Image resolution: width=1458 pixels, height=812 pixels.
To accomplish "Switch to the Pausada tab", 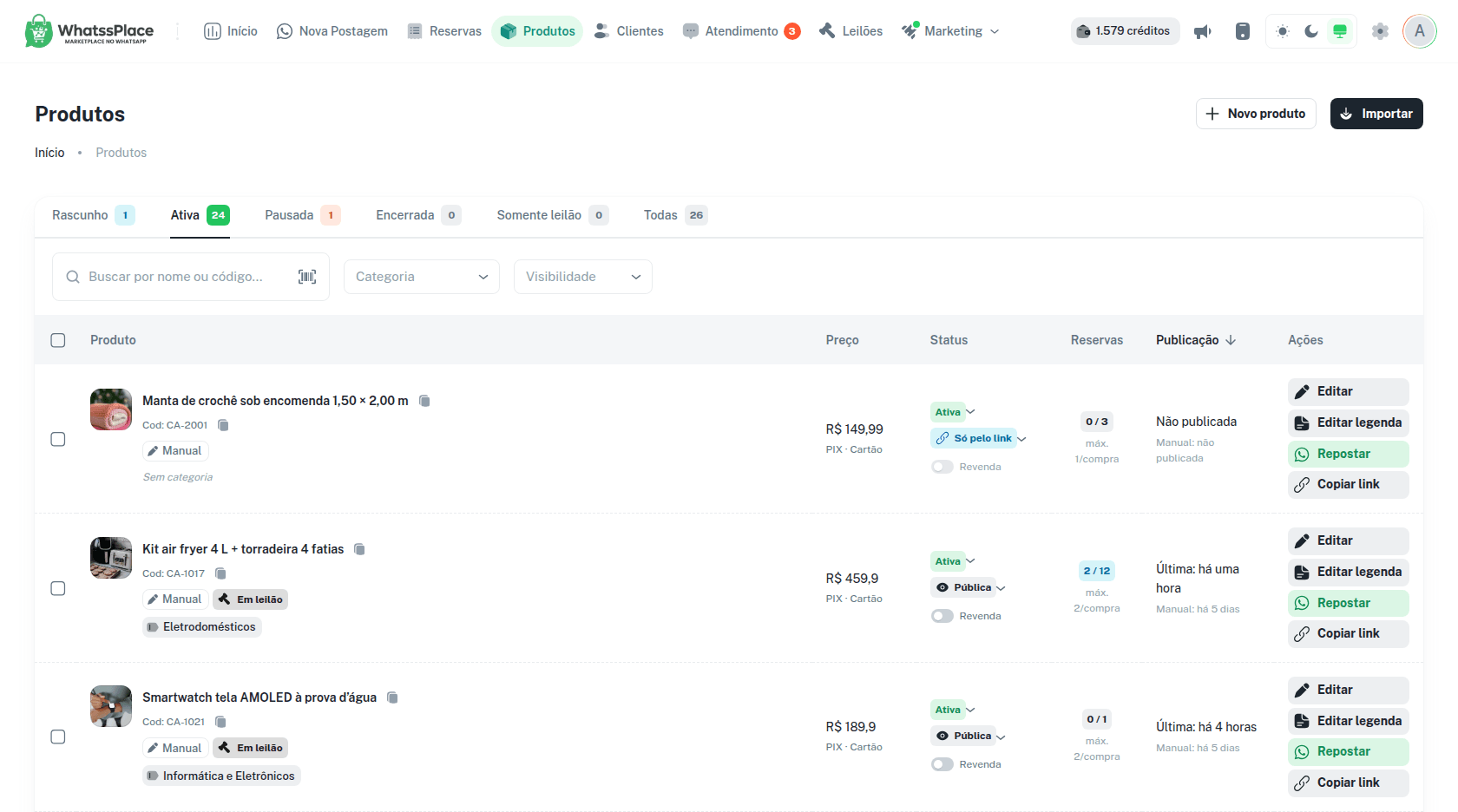I will (302, 215).
